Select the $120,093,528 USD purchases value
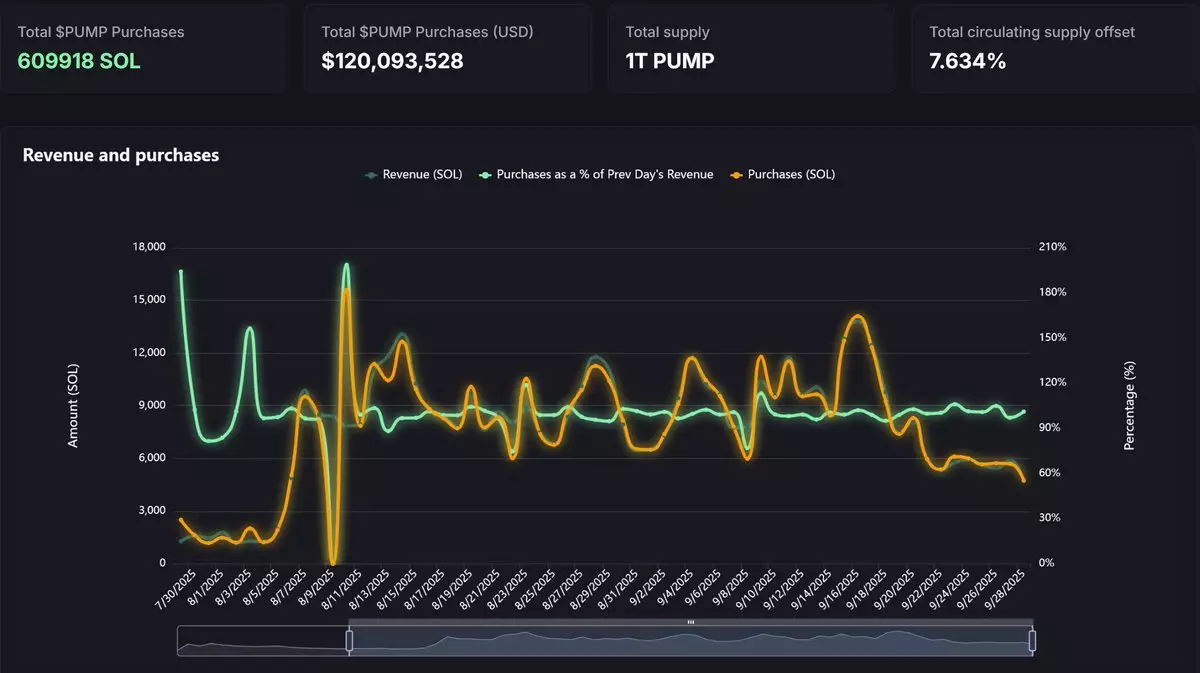1200x673 pixels. [392, 61]
